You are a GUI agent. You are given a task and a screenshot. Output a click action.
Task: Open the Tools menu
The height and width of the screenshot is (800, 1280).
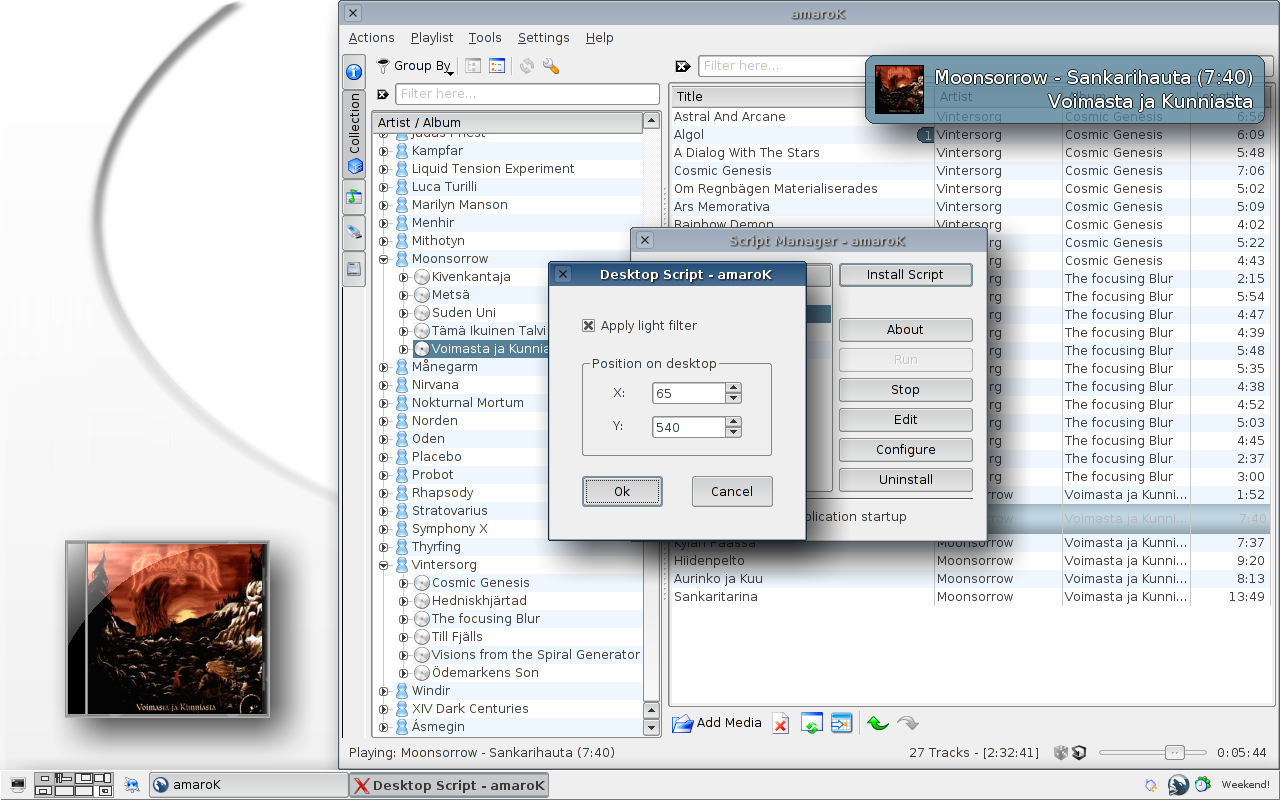[x=485, y=38]
